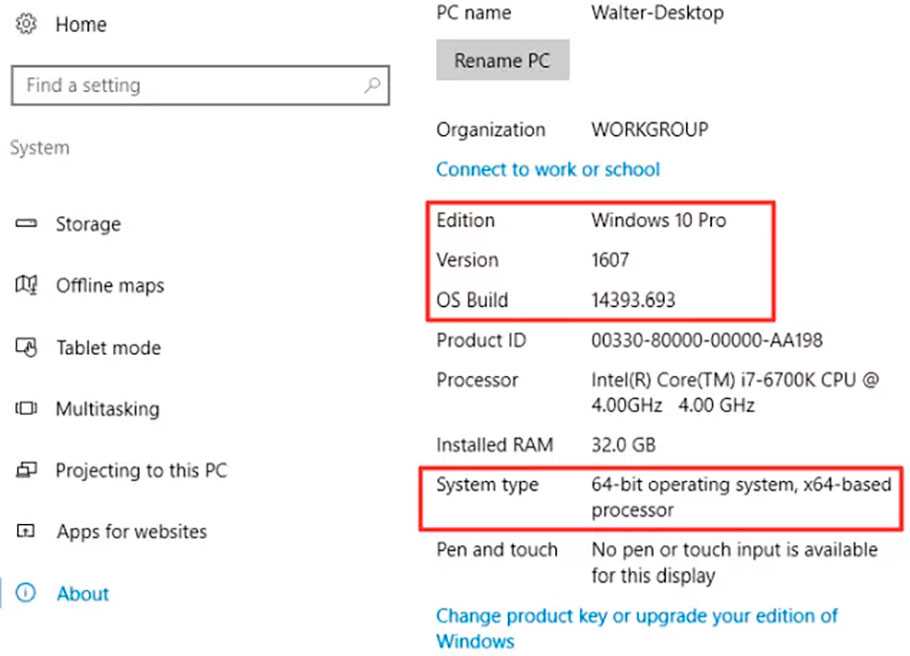Go back to Home settings label

(x=81, y=24)
